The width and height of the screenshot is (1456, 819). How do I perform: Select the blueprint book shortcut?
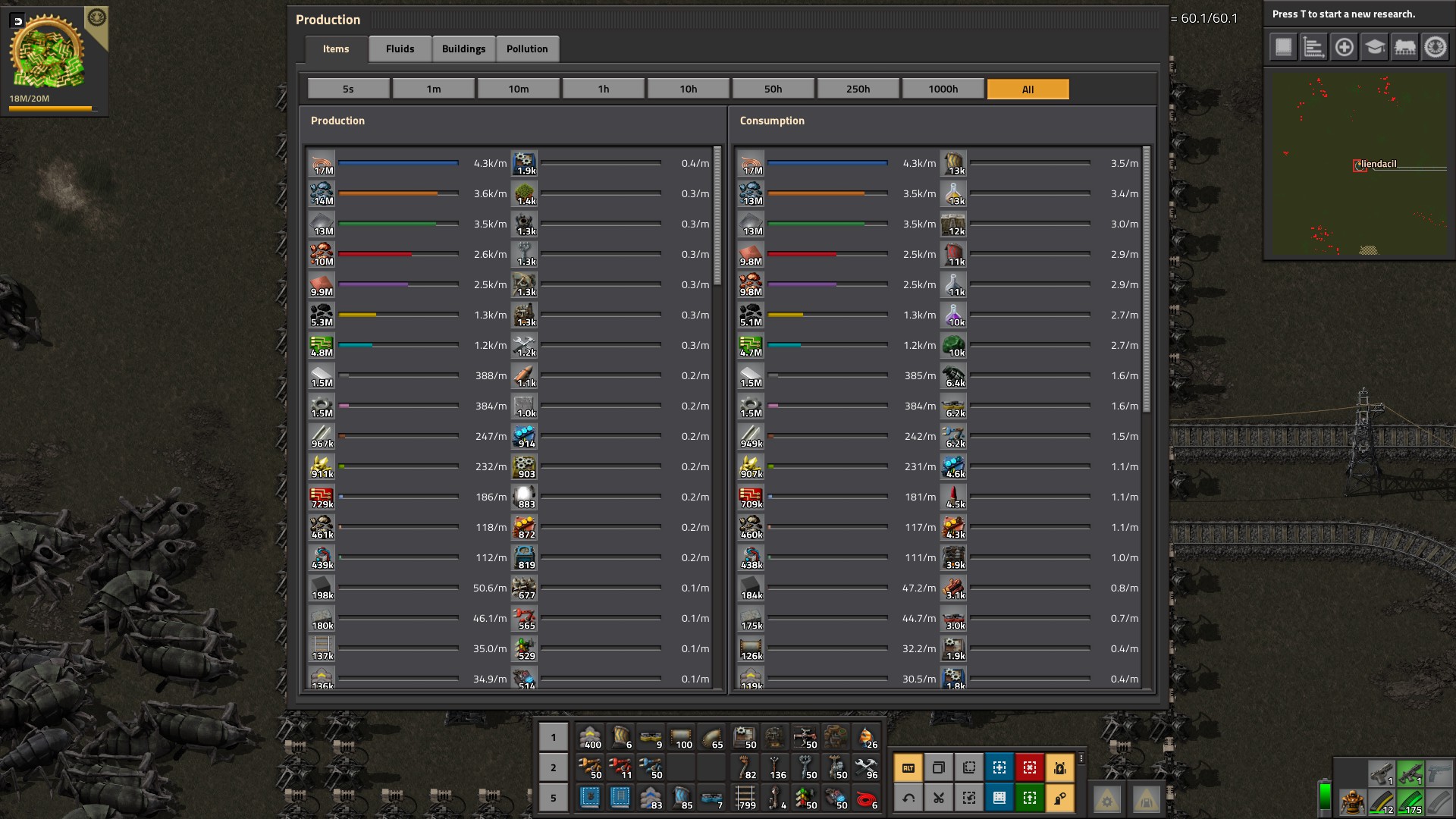click(x=999, y=798)
